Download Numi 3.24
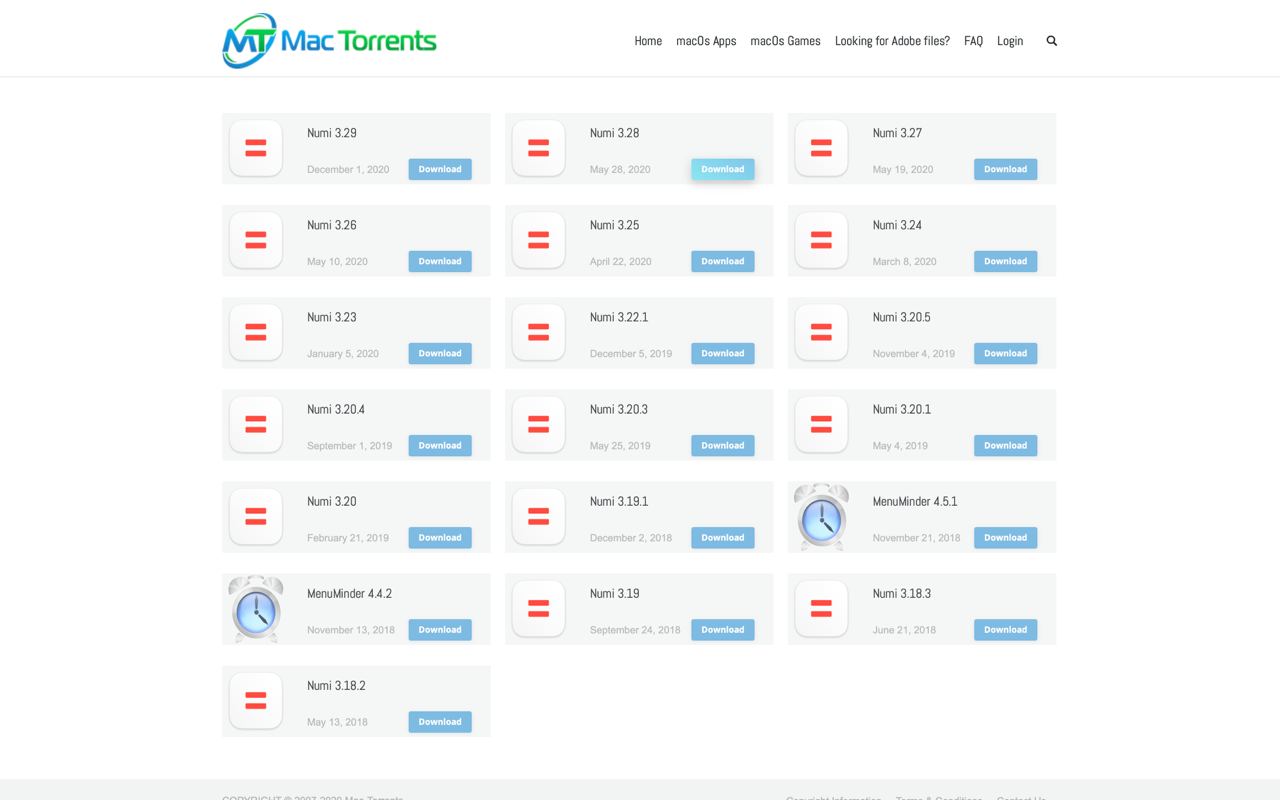 coord(1006,261)
